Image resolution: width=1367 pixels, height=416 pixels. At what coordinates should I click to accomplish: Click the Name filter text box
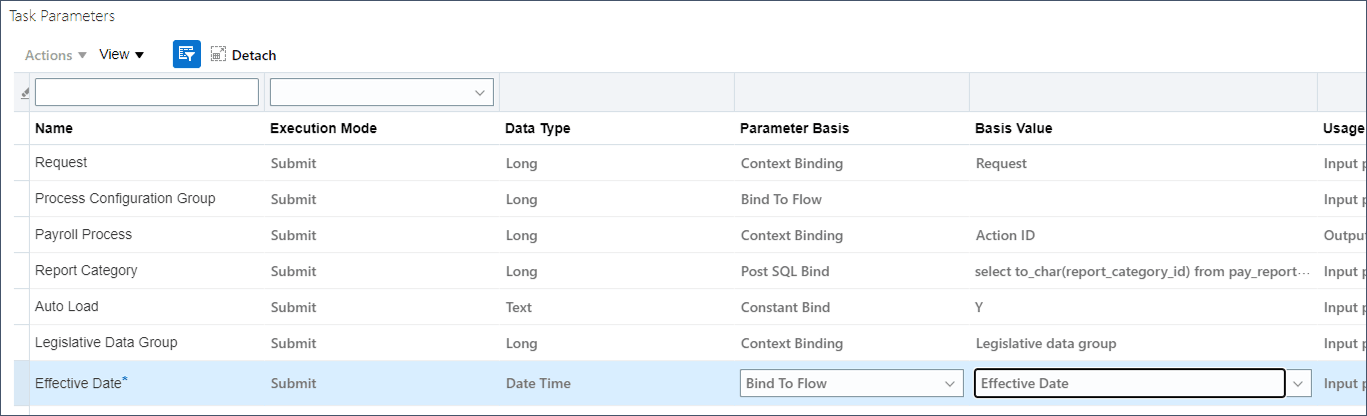[146, 92]
